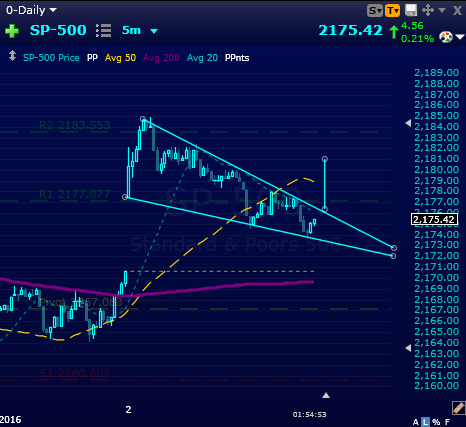Toggle the SP-500 Price legend series
Viewport: 466px width, 427px height.
tap(51, 58)
